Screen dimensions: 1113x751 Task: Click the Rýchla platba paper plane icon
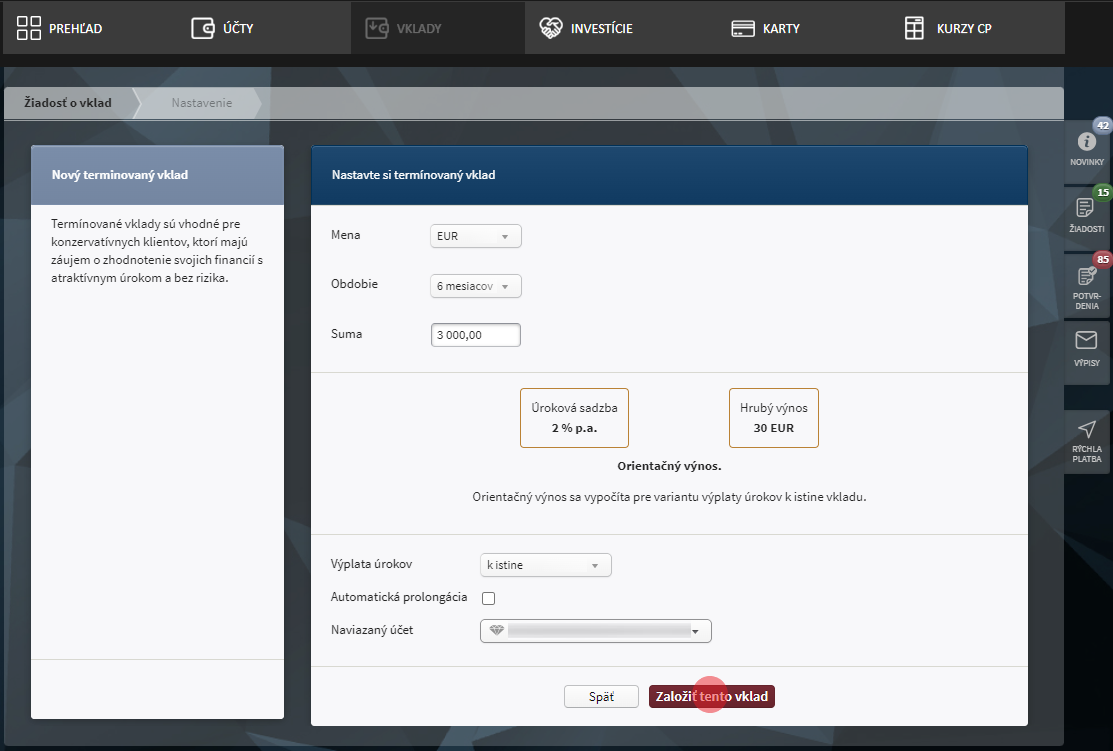coord(1086,430)
